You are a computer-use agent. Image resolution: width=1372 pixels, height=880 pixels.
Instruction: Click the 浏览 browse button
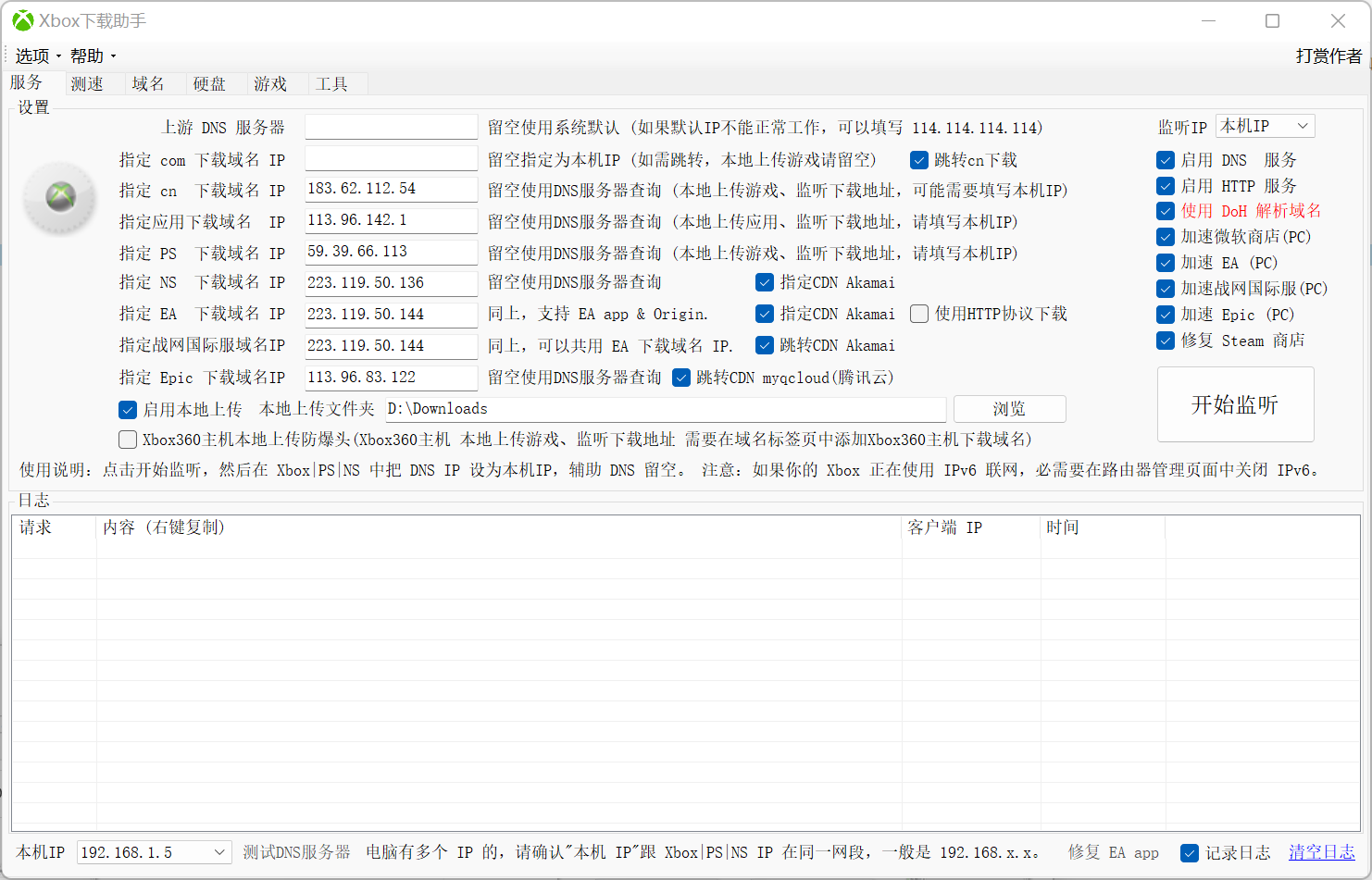coord(1009,409)
